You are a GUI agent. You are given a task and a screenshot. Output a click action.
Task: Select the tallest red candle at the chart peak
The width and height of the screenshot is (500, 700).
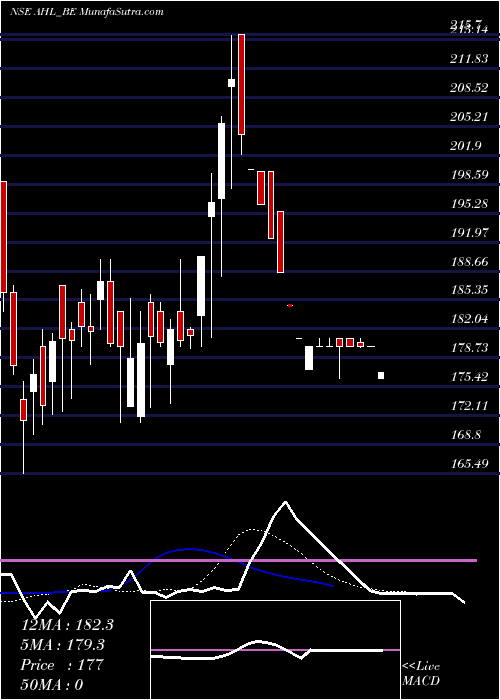(x=242, y=84)
